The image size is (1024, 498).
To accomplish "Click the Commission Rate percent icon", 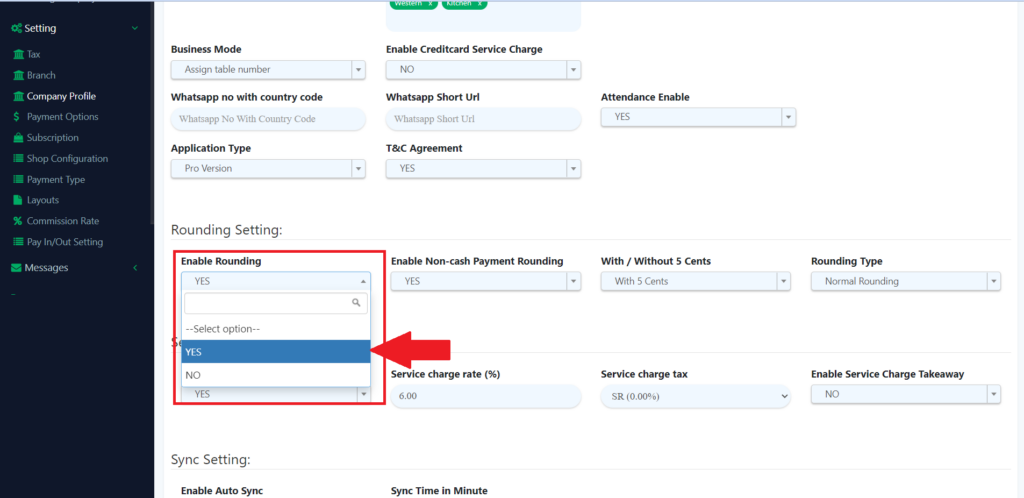I will point(18,221).
